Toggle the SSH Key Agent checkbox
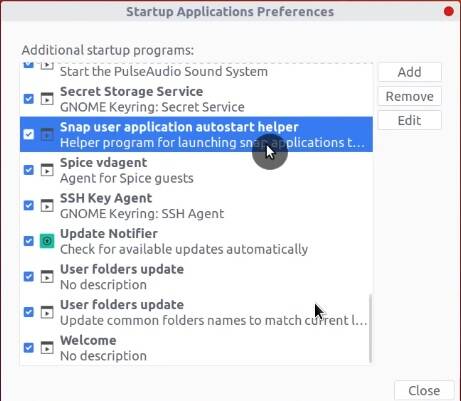The image size is (461, 401). (29, 205)
